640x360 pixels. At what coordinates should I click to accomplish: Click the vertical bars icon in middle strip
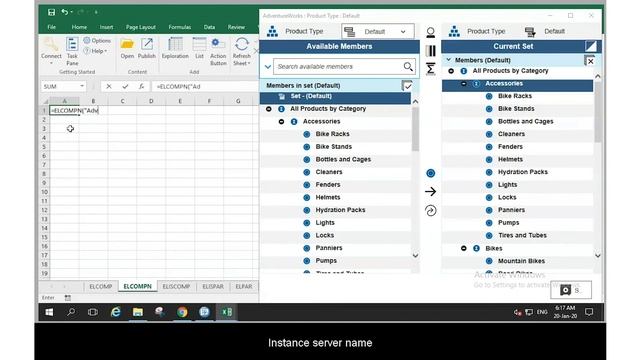coord(430,51)
